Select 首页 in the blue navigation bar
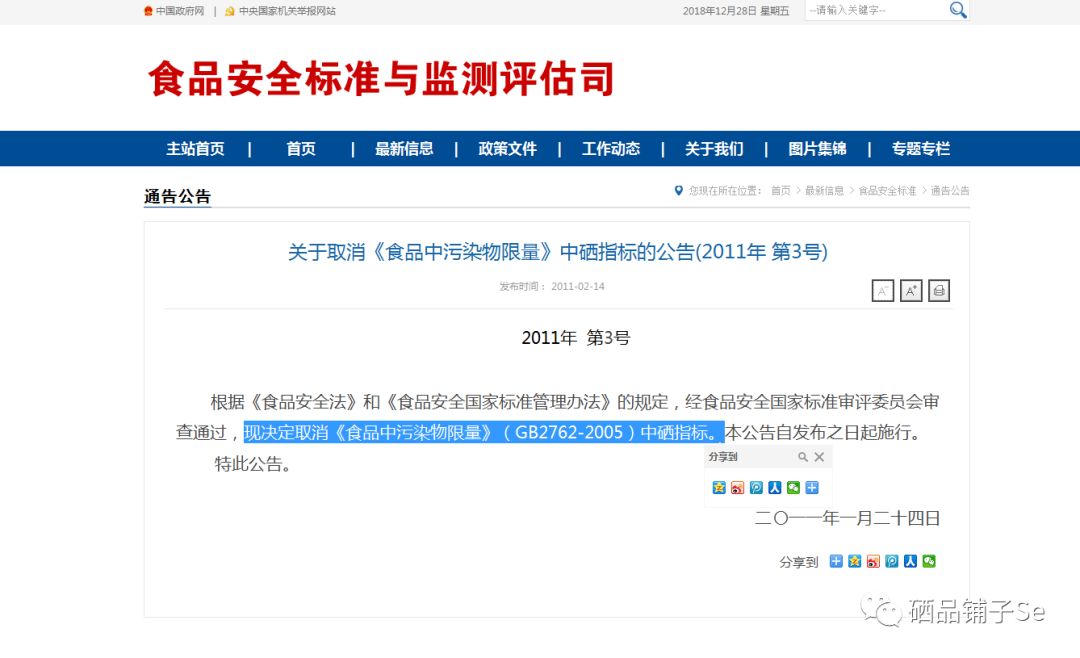The width and height of the screenshot is (1080, 658). [x=301, y=149]
